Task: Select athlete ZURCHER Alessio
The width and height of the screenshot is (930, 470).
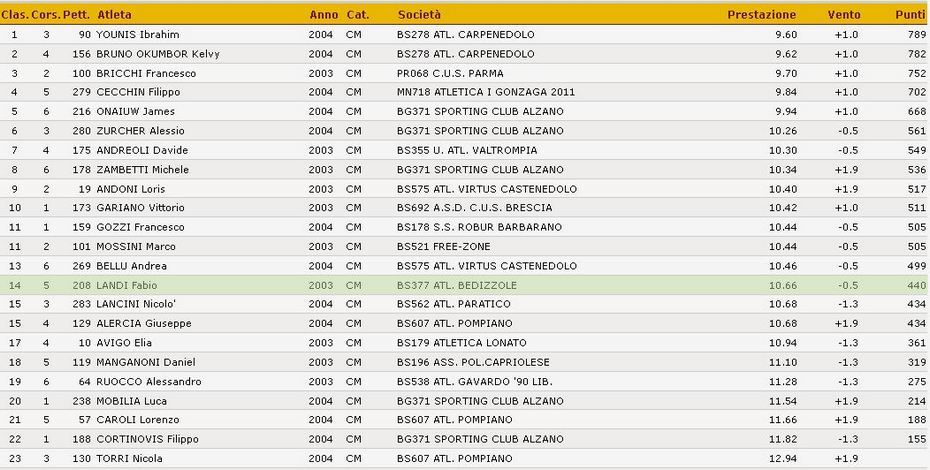Action: tap(140, 131)
